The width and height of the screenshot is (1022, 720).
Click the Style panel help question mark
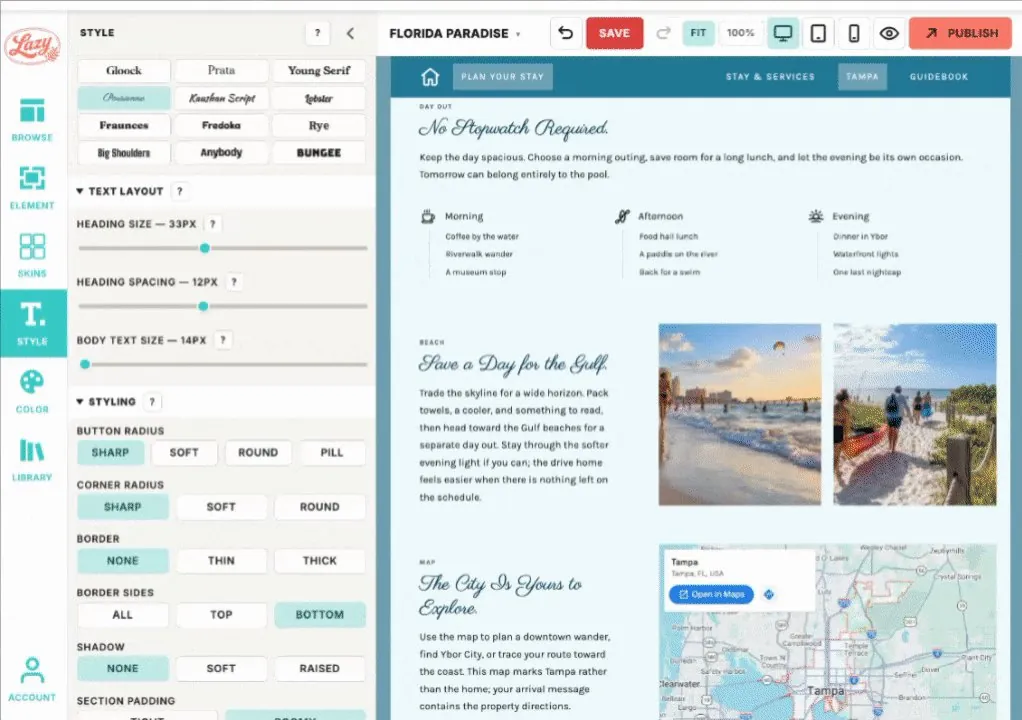pyautogui.click(x=317, y=33)
